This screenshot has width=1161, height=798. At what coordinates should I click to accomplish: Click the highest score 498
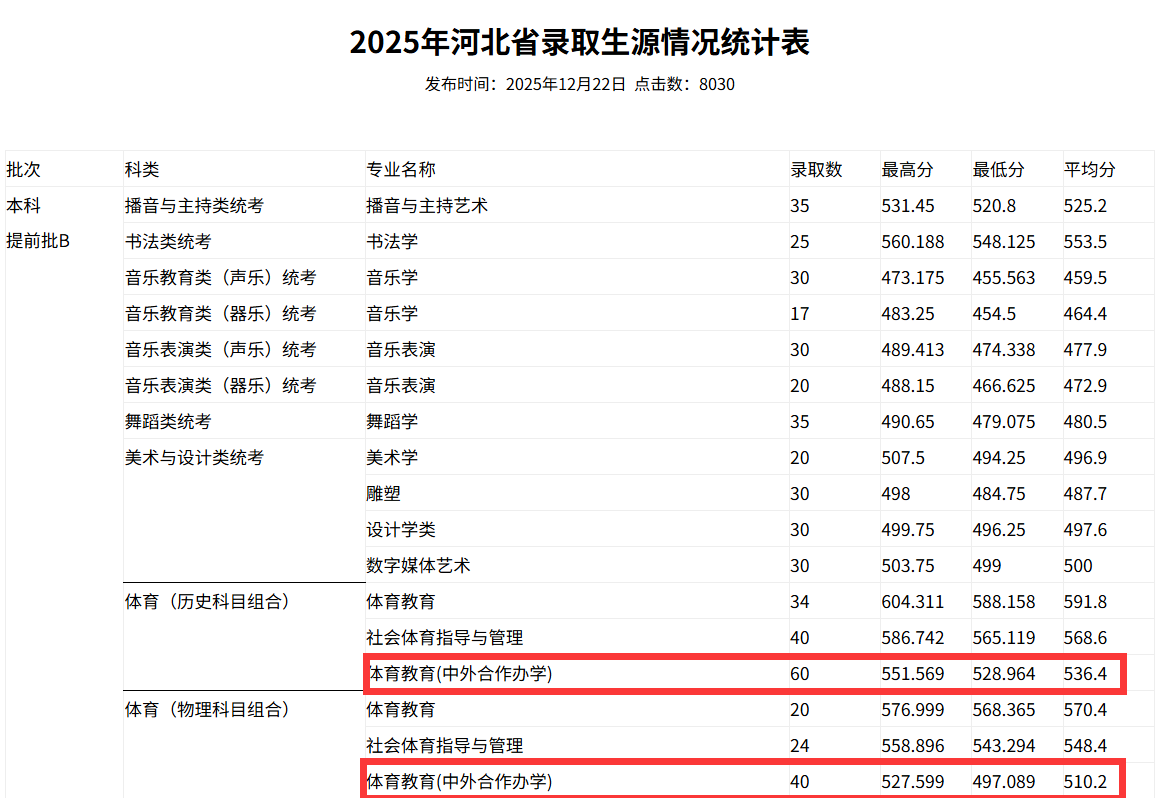tap(896, 494)
